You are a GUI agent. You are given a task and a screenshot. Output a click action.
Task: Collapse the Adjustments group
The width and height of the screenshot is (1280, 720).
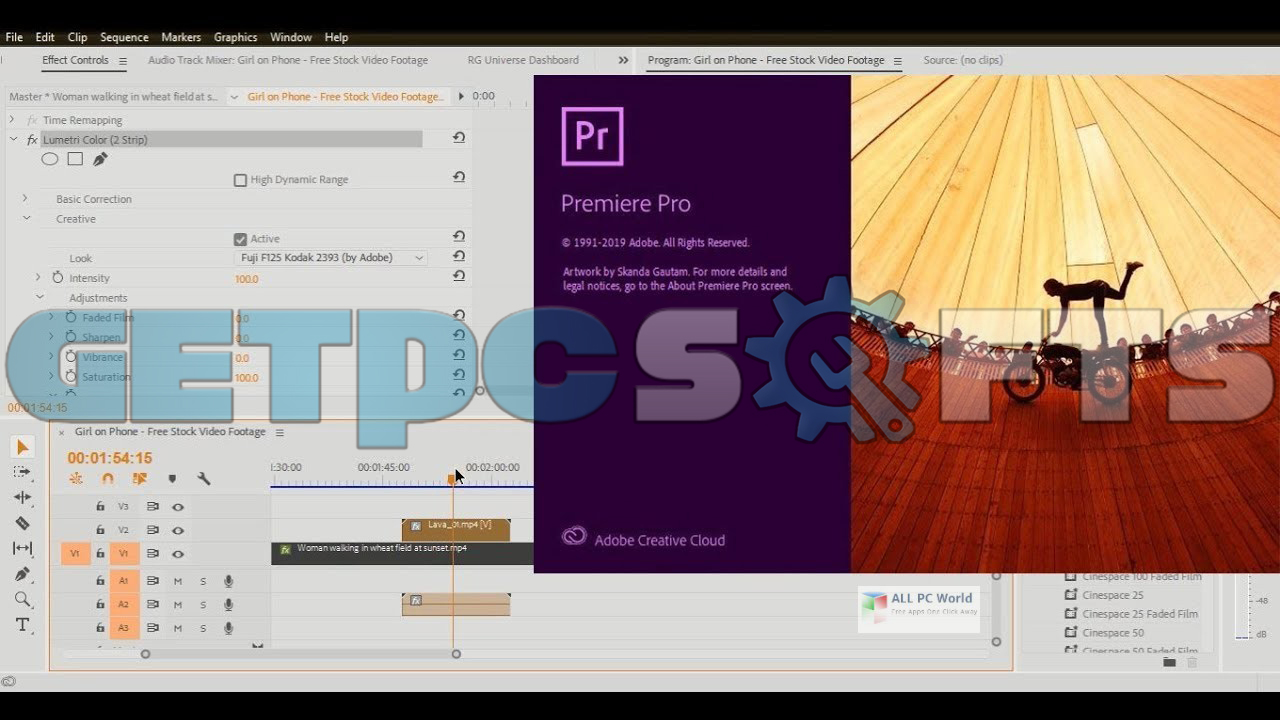tap(40, 297)
